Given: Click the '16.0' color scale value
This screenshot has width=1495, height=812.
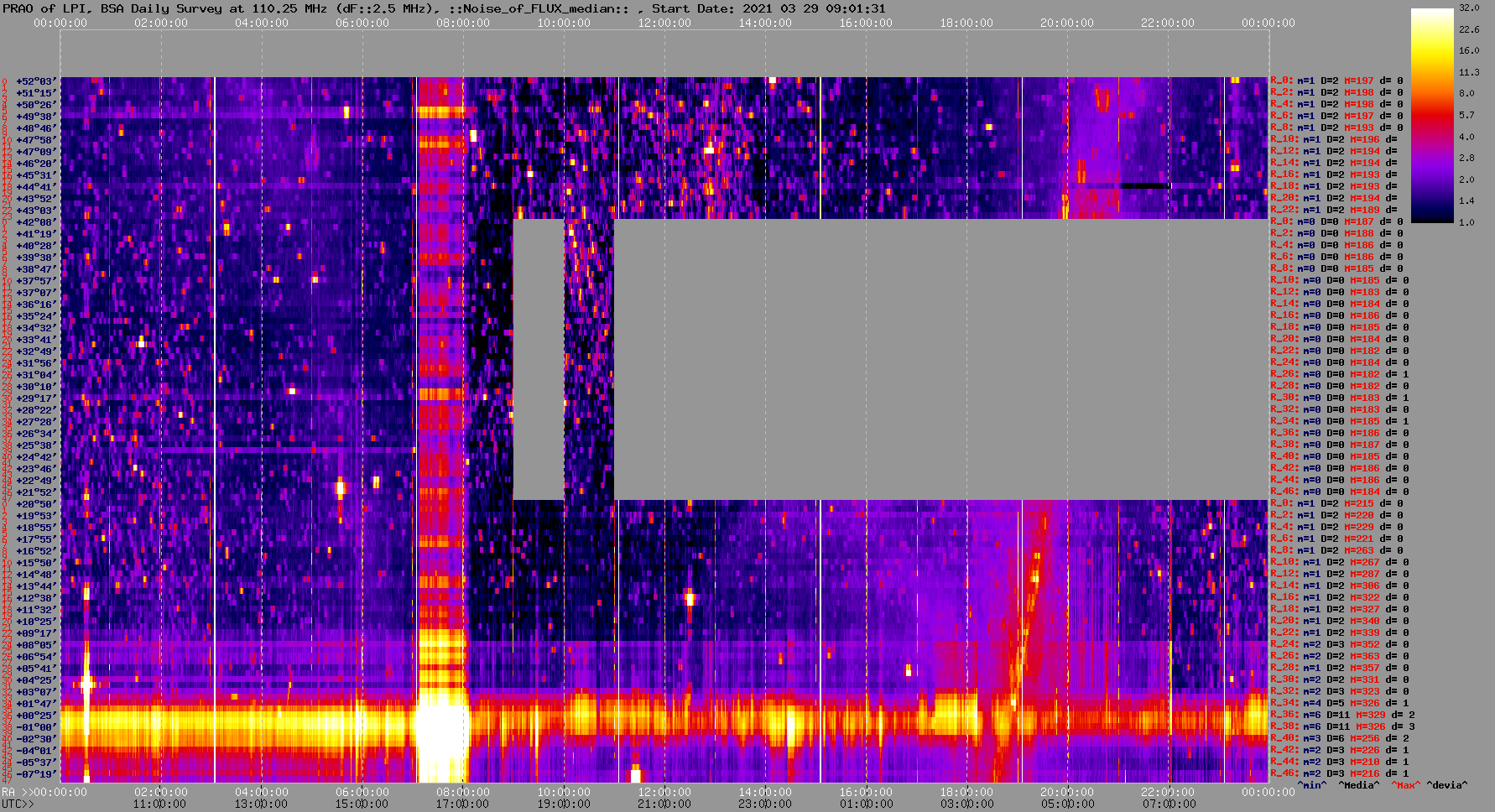Looking at the screenshot, I should coord(1469,50).
